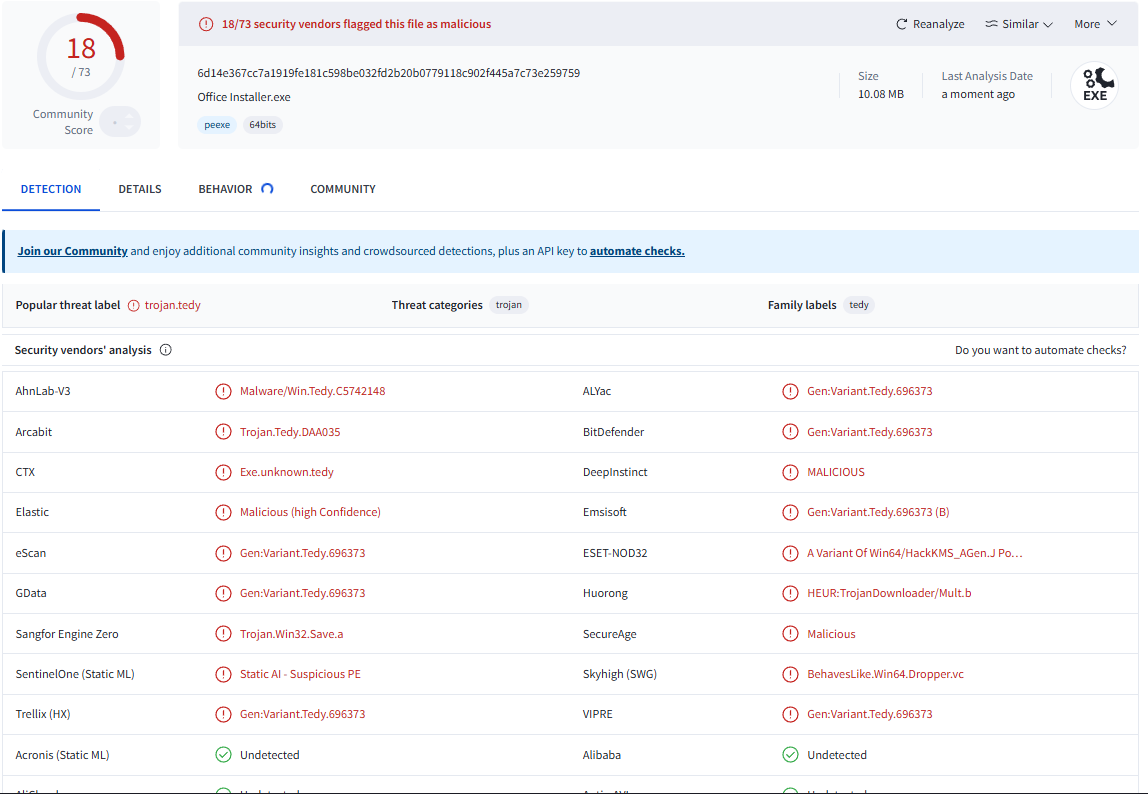Click HEUR:TrojanDownloader/Mult.b result
The width and height of the screenshot is (1148, 794).
pyautogui.click(x=890, y=593)
